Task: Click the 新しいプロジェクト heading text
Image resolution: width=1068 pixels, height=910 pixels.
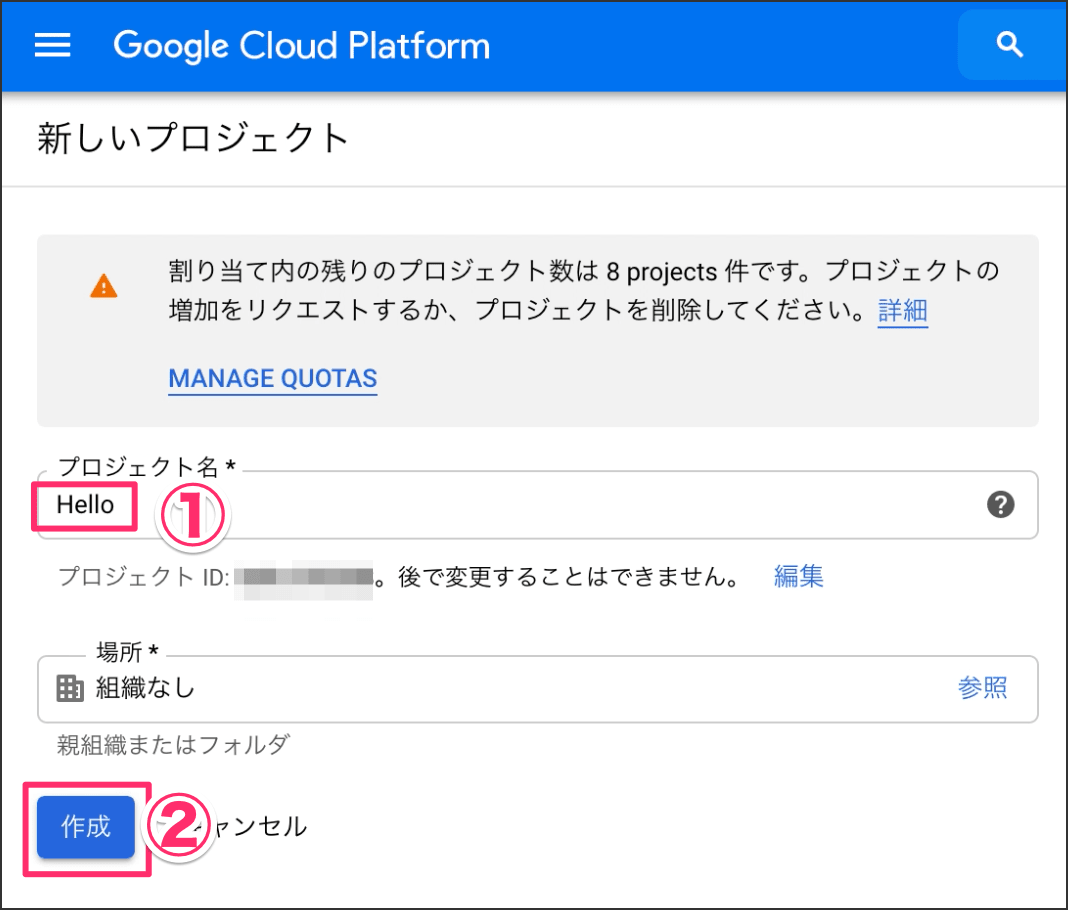Action: (x=193, y=138)
